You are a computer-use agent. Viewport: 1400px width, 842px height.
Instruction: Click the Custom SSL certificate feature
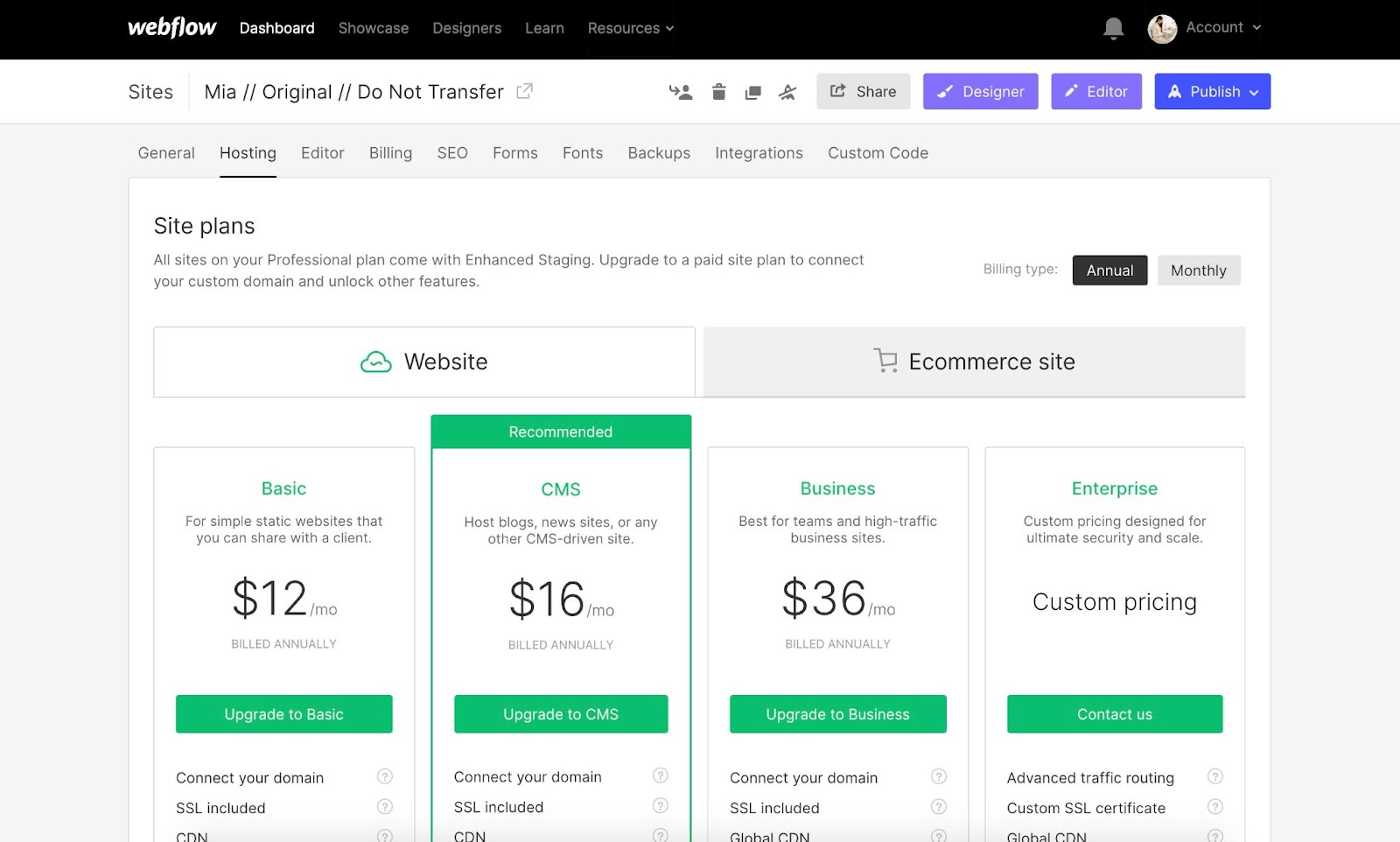(1086, 808)
